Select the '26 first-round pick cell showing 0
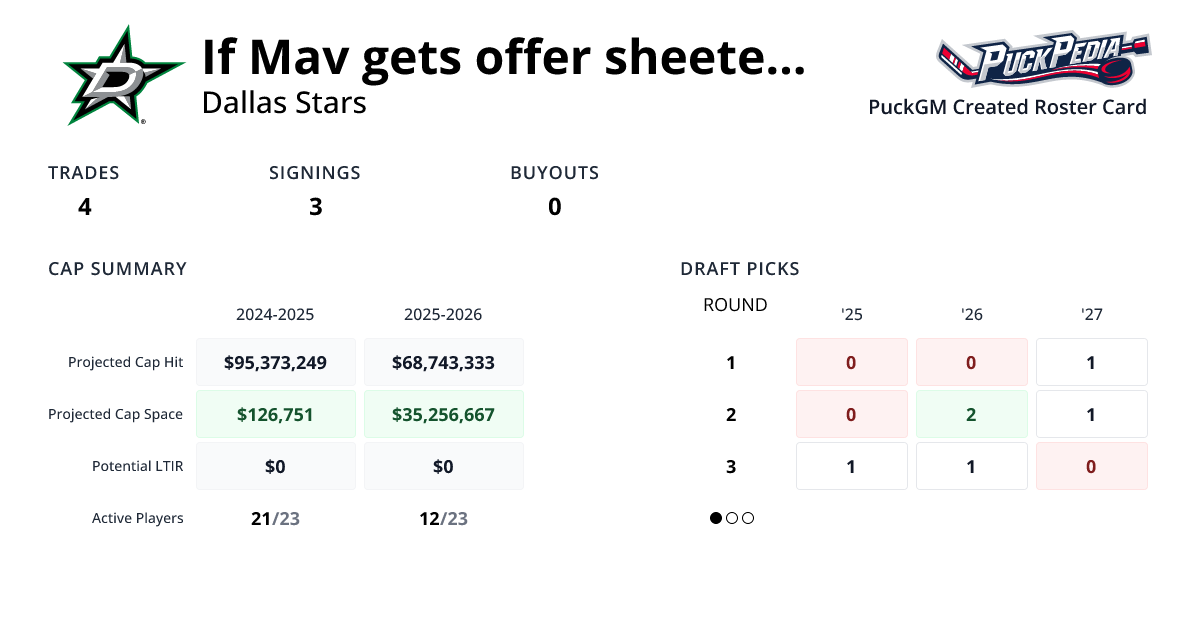 [x=971, y=361]
